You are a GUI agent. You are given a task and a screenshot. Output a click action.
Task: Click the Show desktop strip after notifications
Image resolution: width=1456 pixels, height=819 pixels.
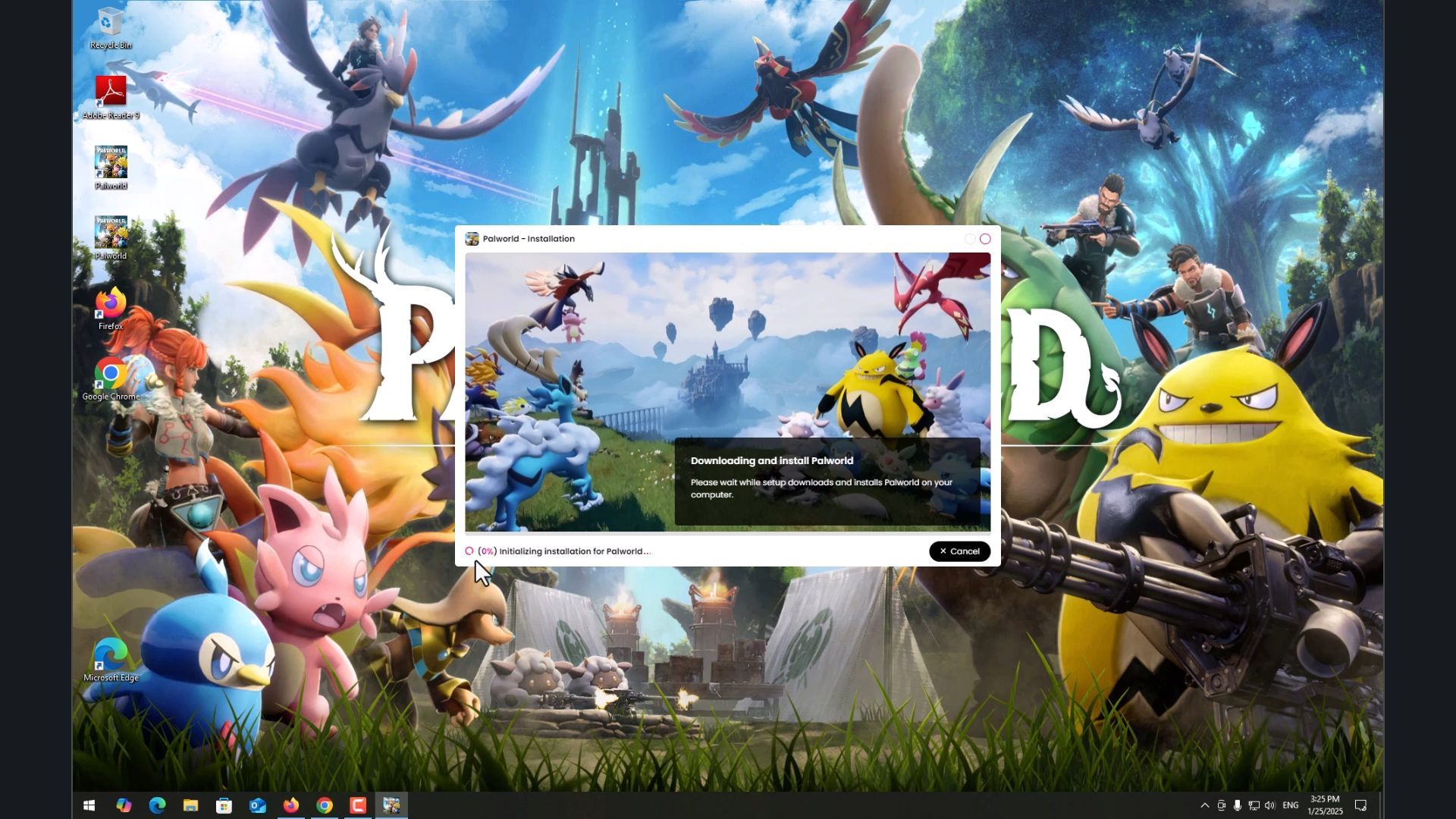[1381, 805]
